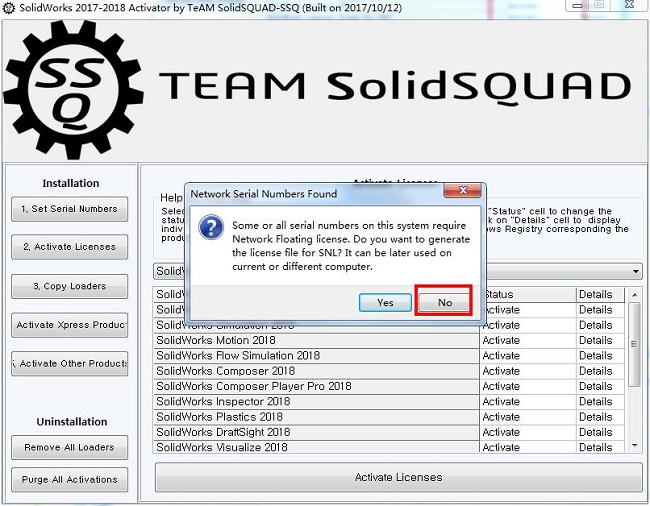Click Yes to generate SNL license file
Screen dimensions: 650x506
pos(385,303)
